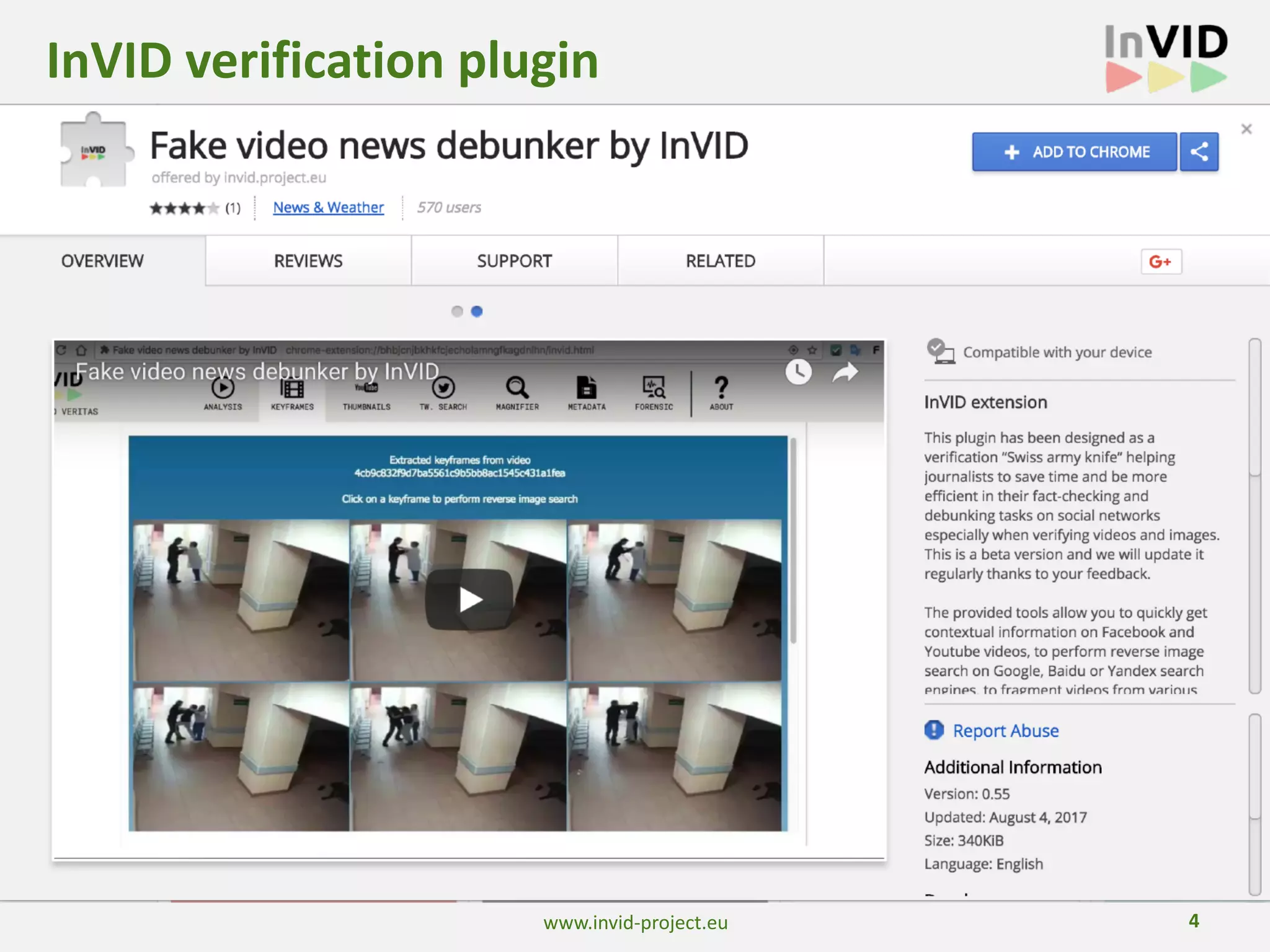The width and height of the screenshot is (1270, 952).
Task: Open the Thumbnails YouTube tool icon
Action: click(366, 395)
